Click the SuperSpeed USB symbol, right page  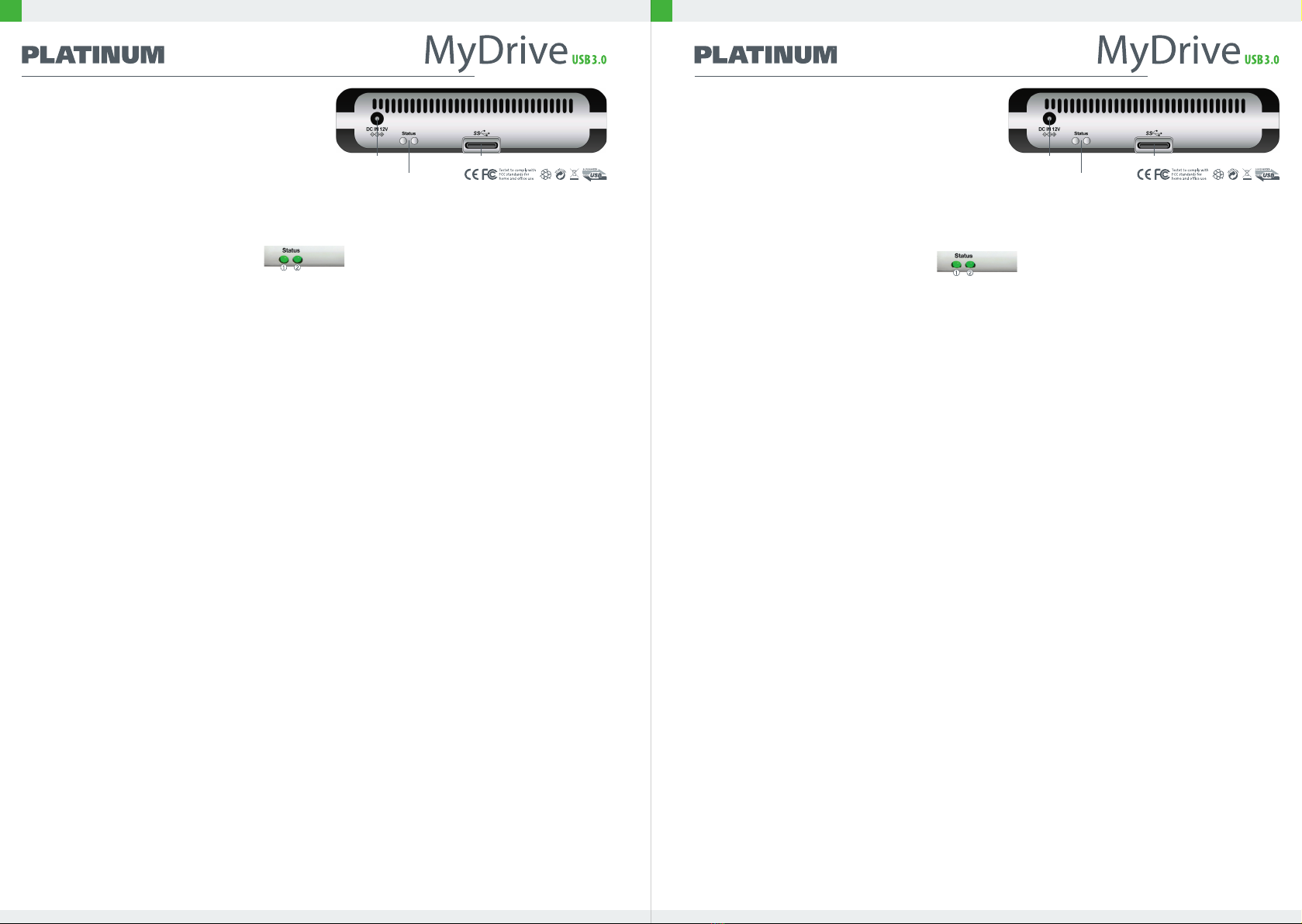pyautogui.click(x=1154, y=133)
